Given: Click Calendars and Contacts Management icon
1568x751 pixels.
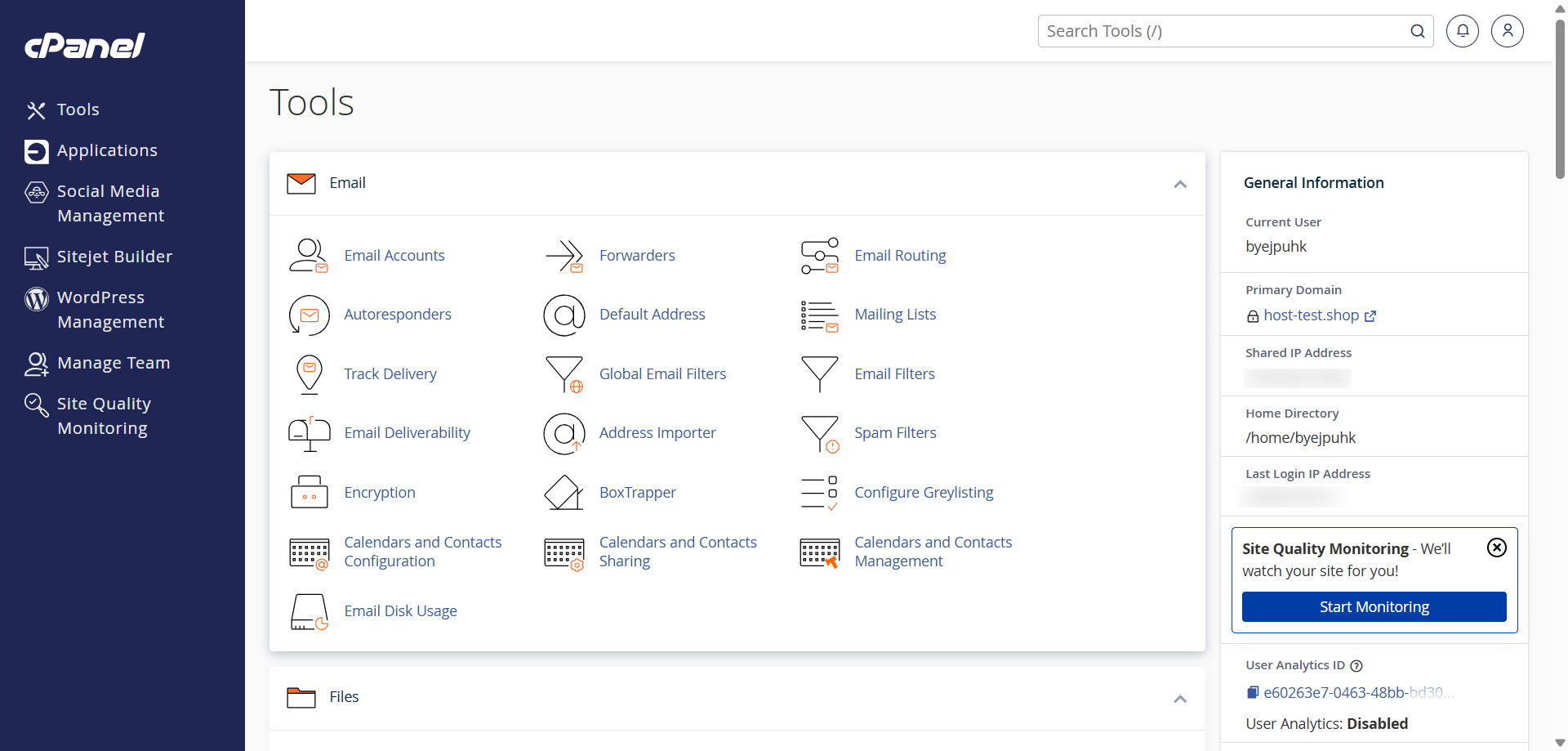Looking at the screenshot, I should pyautogui.click(x=820, y=552).
